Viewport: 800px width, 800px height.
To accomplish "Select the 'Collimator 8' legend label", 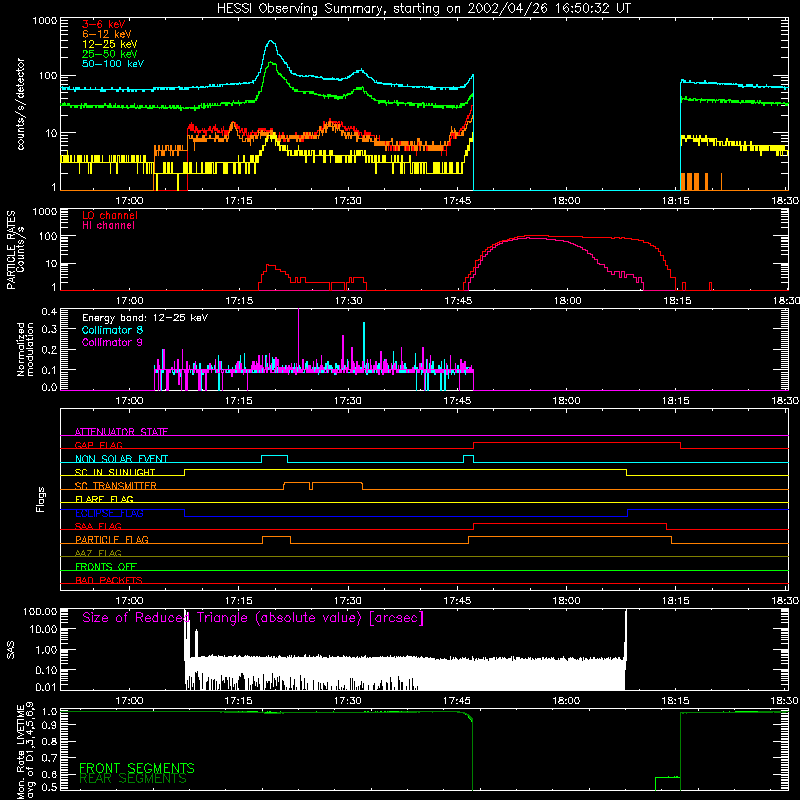I will pos(112,330).
